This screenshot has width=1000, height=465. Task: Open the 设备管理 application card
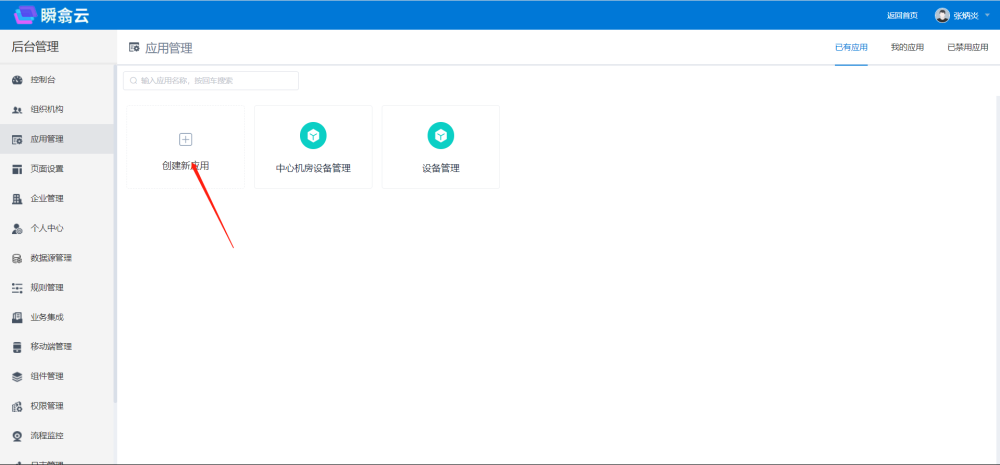(x=440, y=147)
